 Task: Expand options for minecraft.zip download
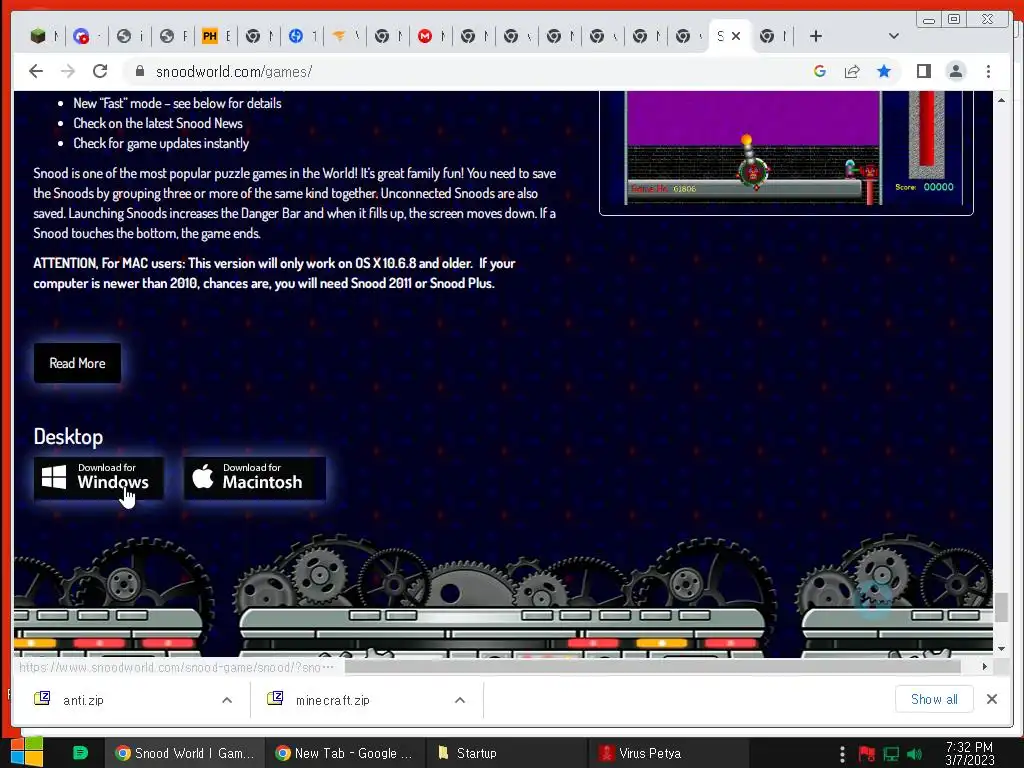[460, 700]
